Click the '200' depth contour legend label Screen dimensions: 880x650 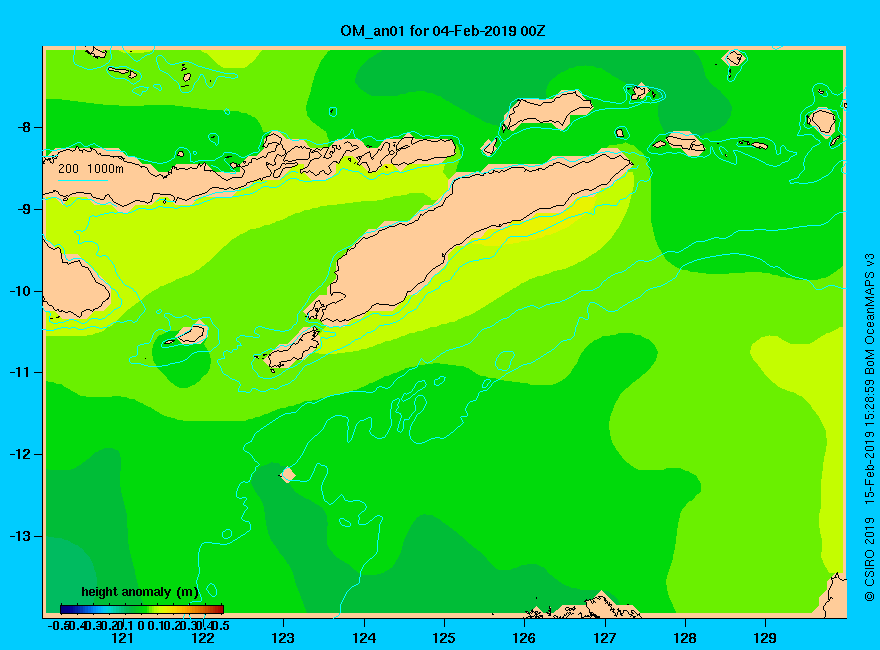[x=68, y=168]
